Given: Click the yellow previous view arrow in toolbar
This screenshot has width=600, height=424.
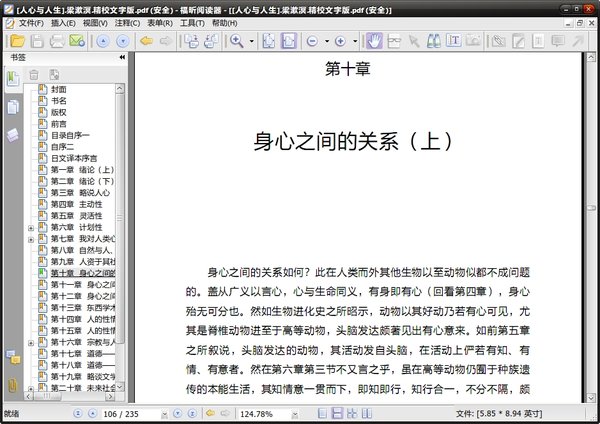Looking at the screenshot, I should coord(147,41).
